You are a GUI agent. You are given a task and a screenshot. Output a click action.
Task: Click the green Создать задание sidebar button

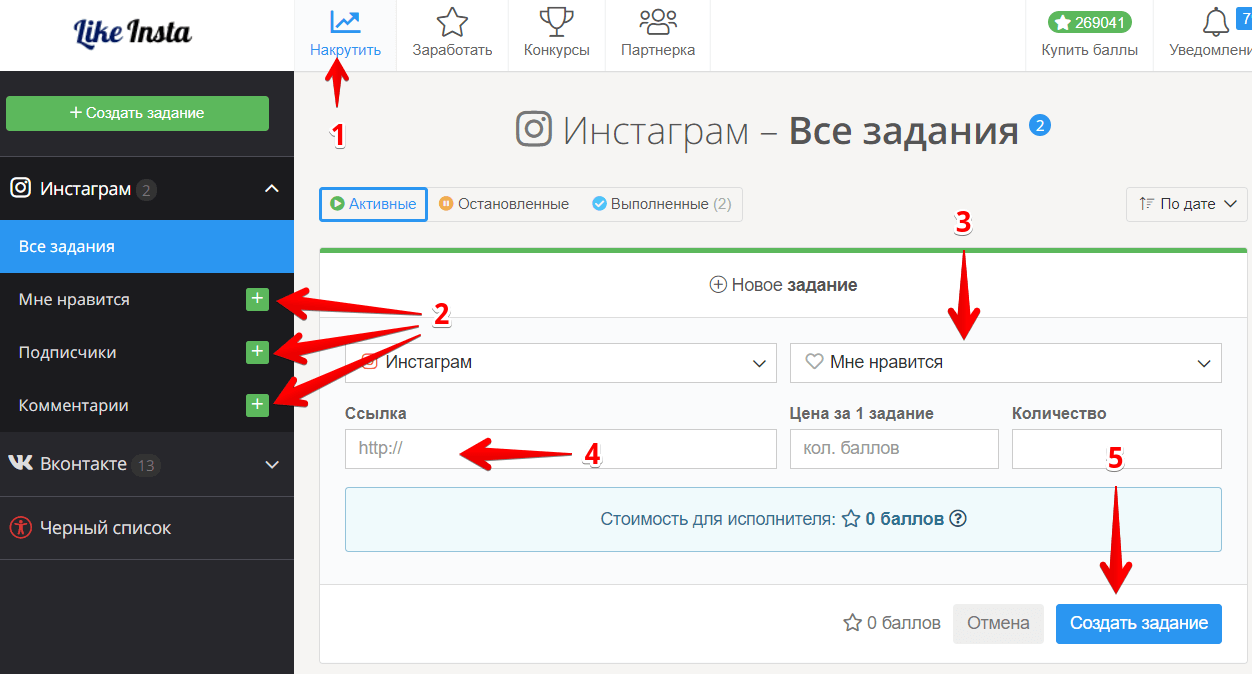click(137, 113)
